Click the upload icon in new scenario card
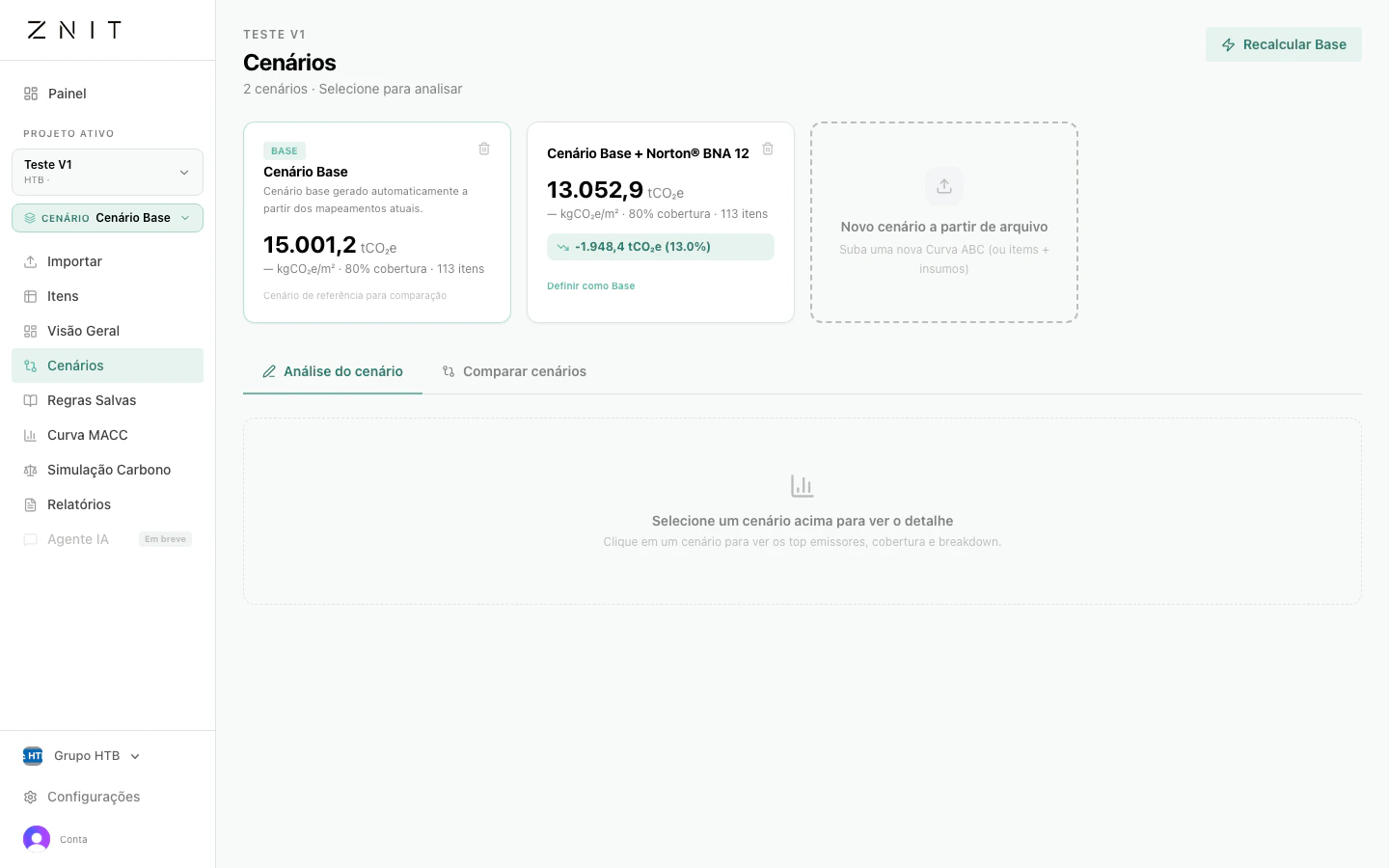The image size is (1389, 868). (944, 186)
